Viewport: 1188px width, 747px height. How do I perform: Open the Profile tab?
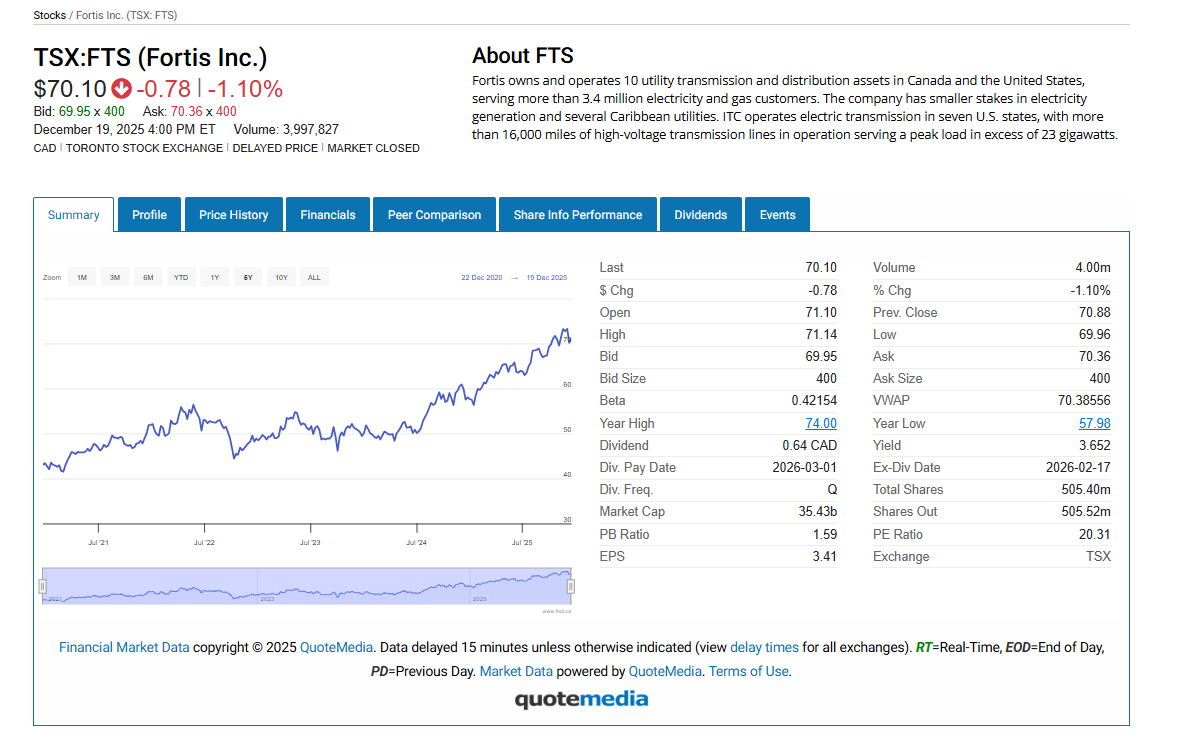coord(149,215)
